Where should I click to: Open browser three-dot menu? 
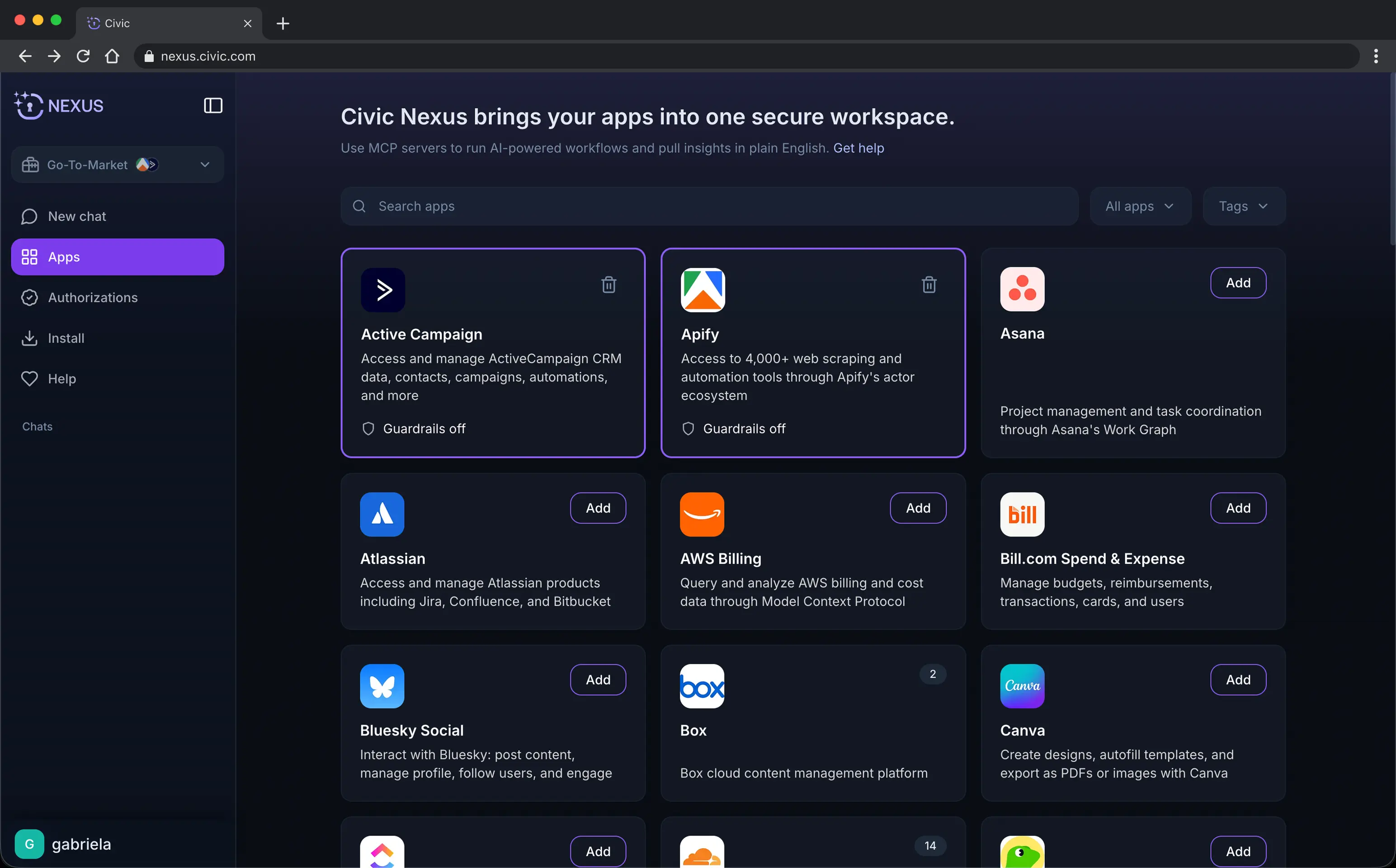tap(1376, 56)
